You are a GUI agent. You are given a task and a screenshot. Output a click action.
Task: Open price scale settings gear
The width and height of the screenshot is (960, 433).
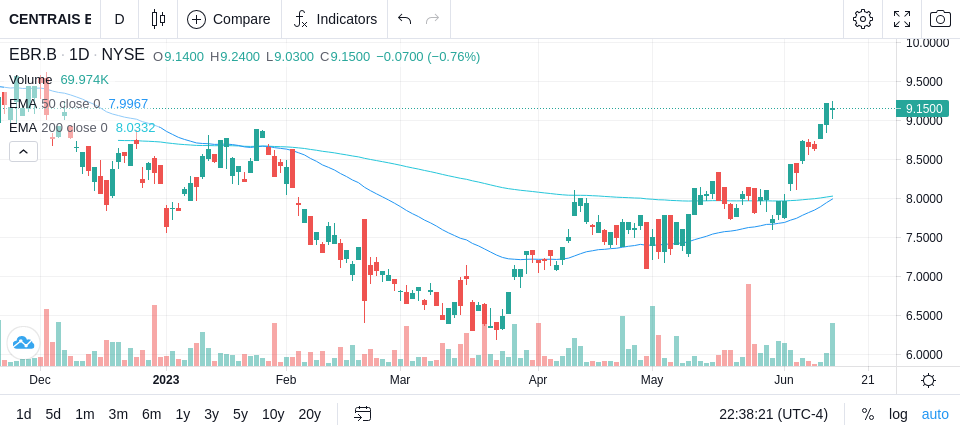[928, 380]
